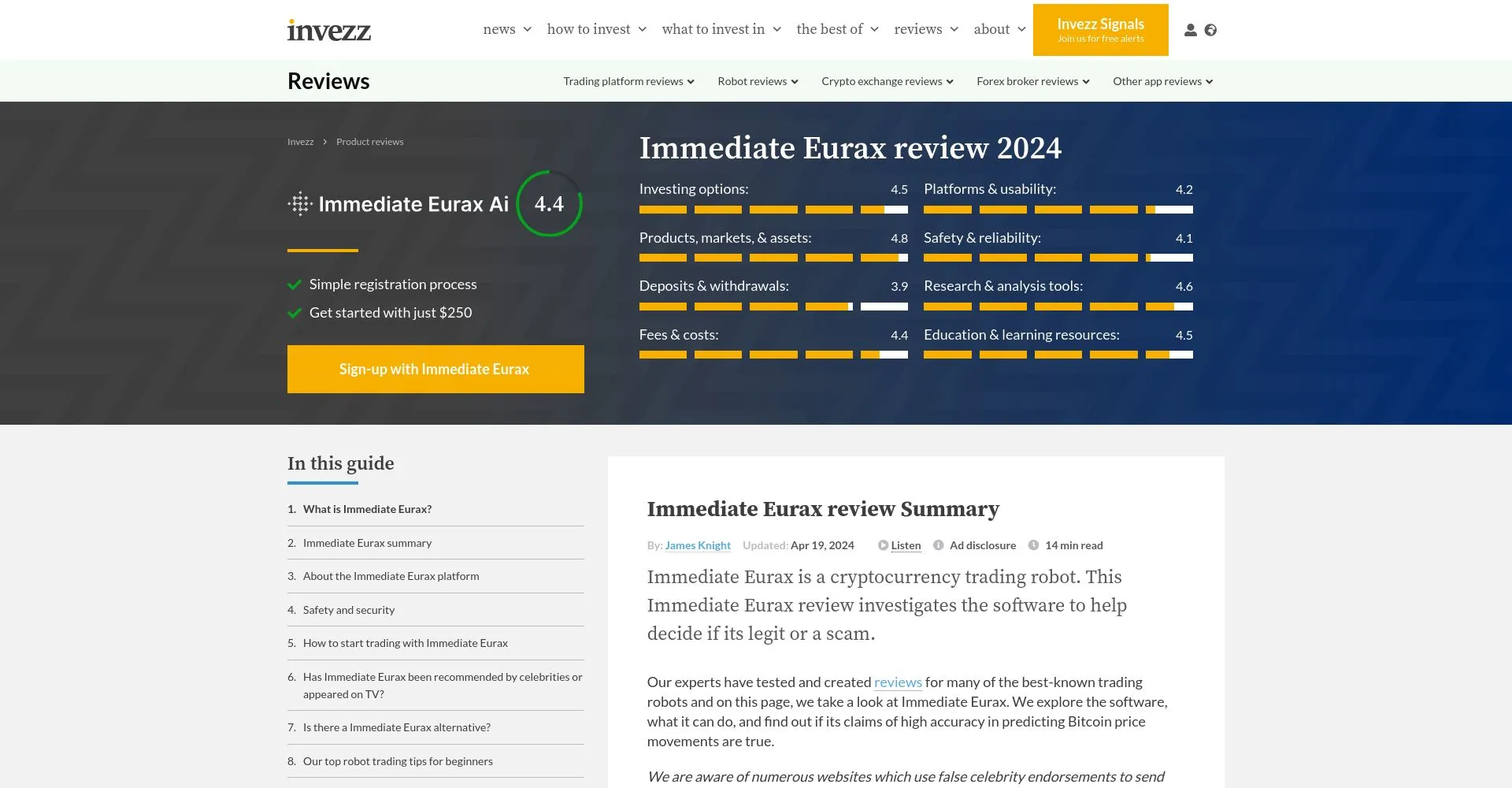Click the 4.4 rating circle
Viewport: 1512px width, 788px height.
550,204
